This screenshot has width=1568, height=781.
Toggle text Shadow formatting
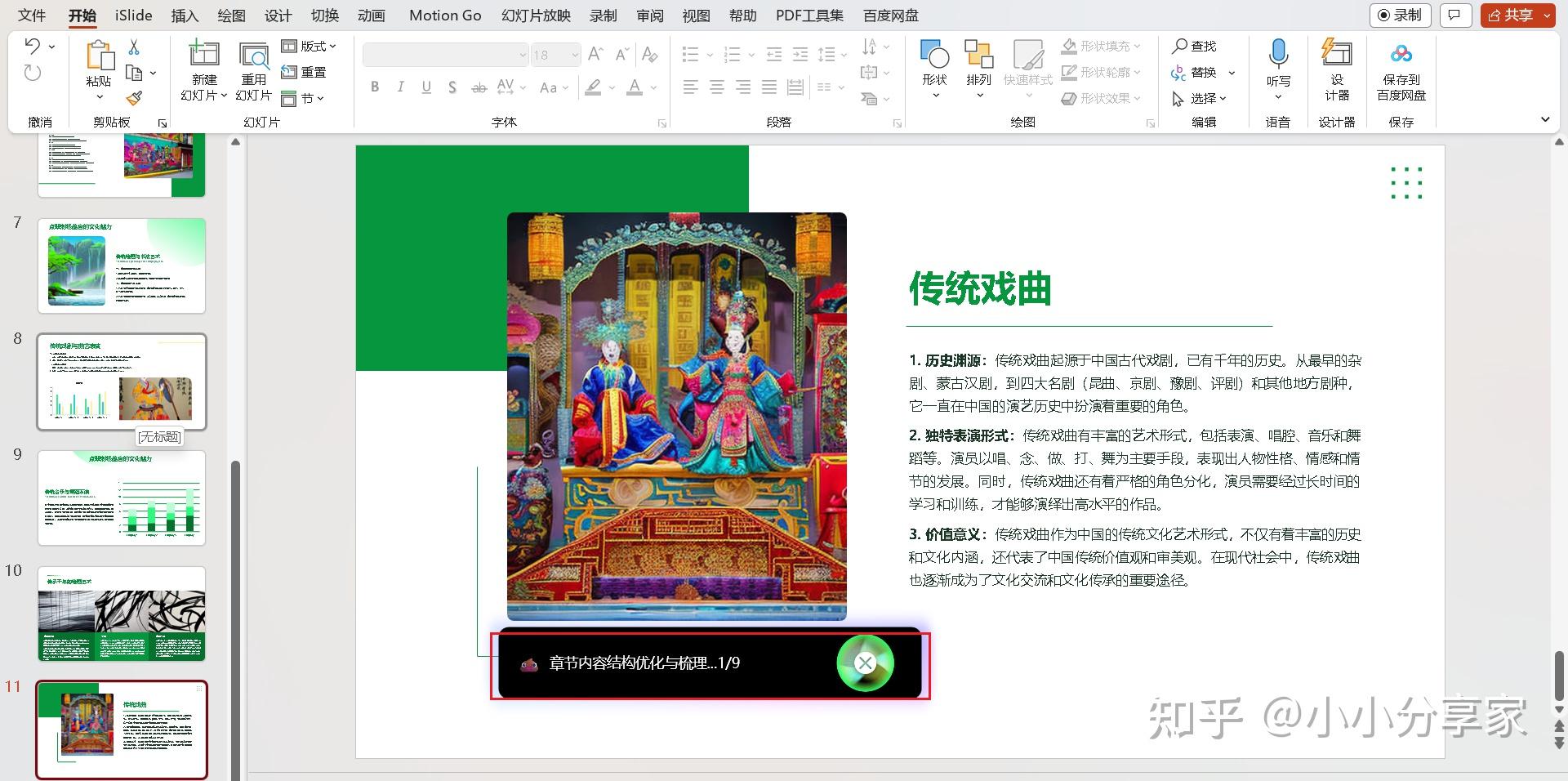coord(452,87)
